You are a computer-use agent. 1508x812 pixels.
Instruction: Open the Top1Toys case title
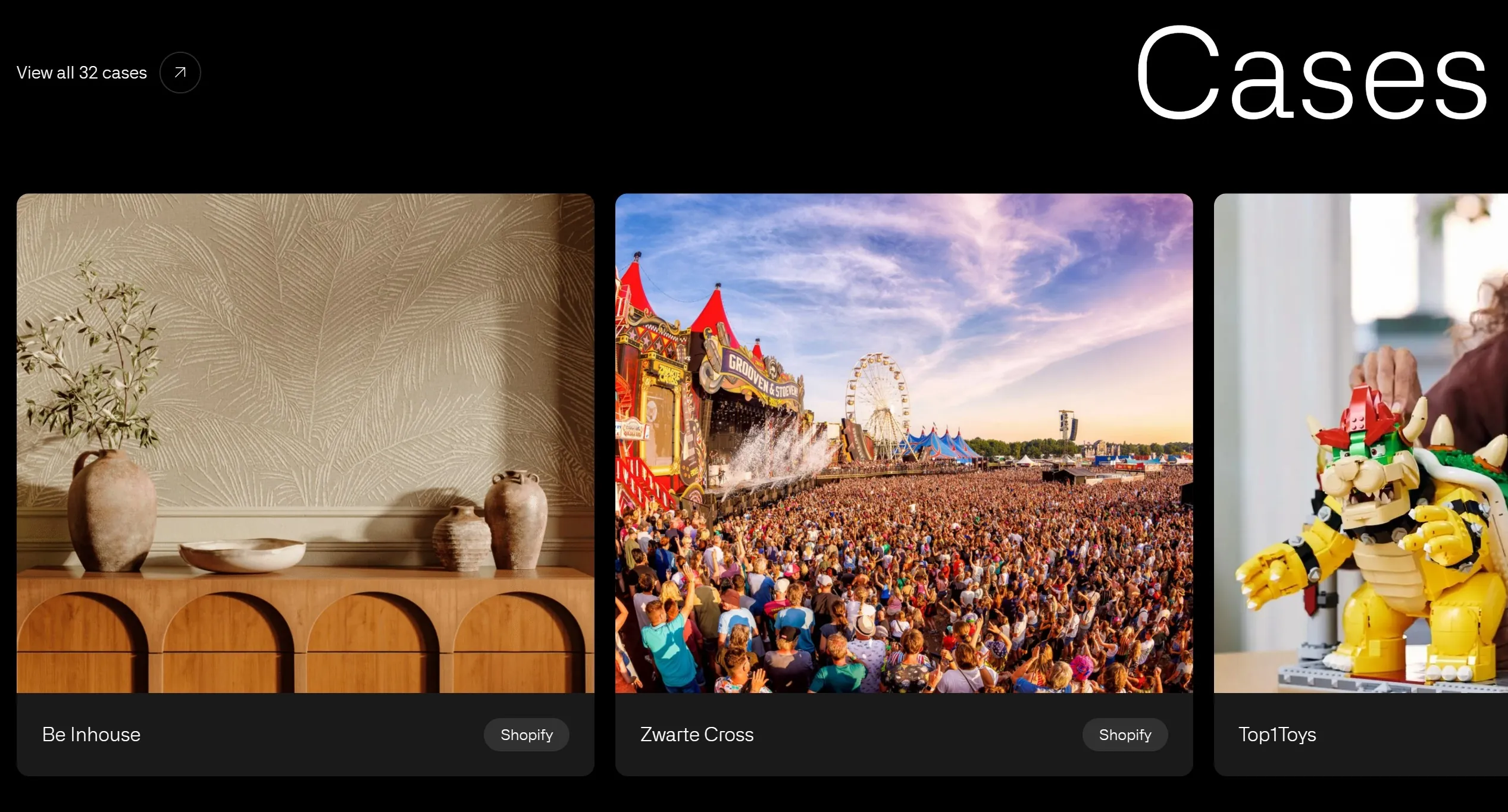coord(1277,735)
